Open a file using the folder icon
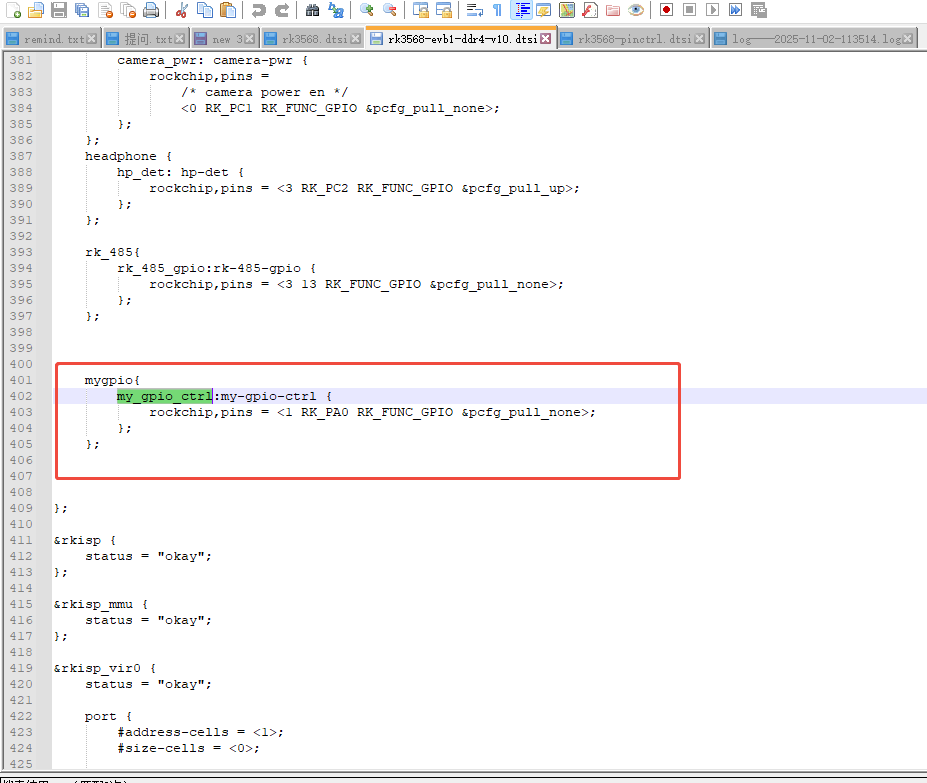Viewport: 927px width, 783px height. [36, 10]
